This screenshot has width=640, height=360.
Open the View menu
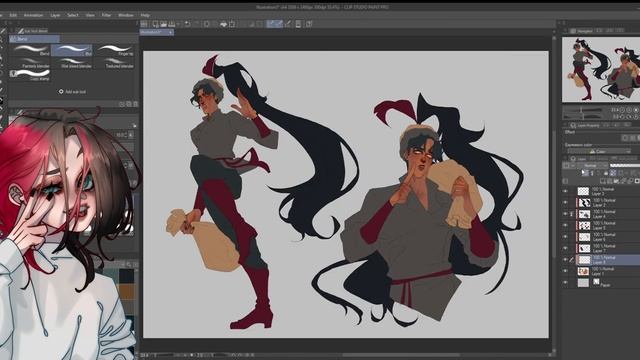[90, 15]
